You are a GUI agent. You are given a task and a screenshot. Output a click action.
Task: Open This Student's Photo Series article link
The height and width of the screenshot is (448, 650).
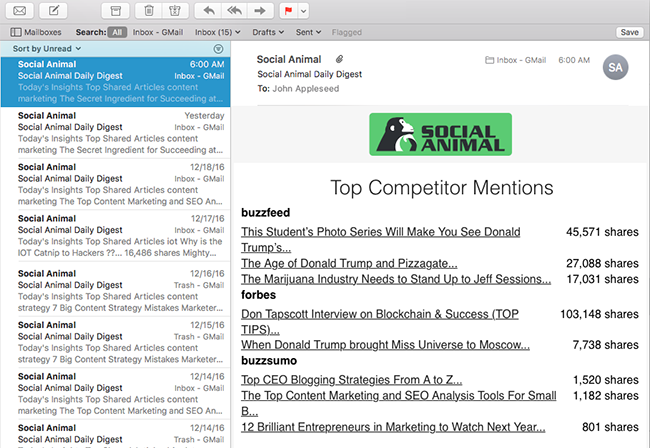381,240
